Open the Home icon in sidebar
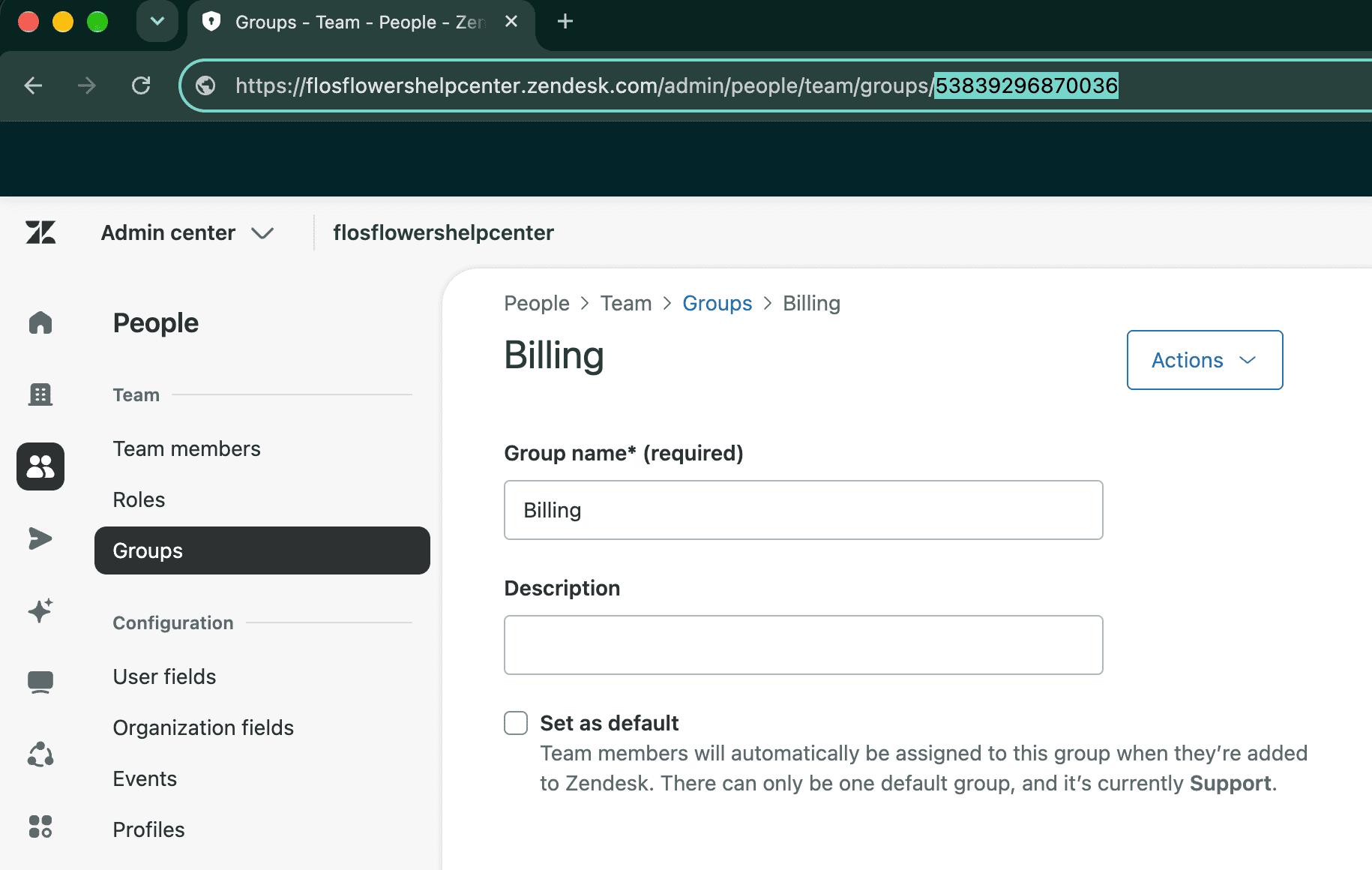 click(40, 322)
